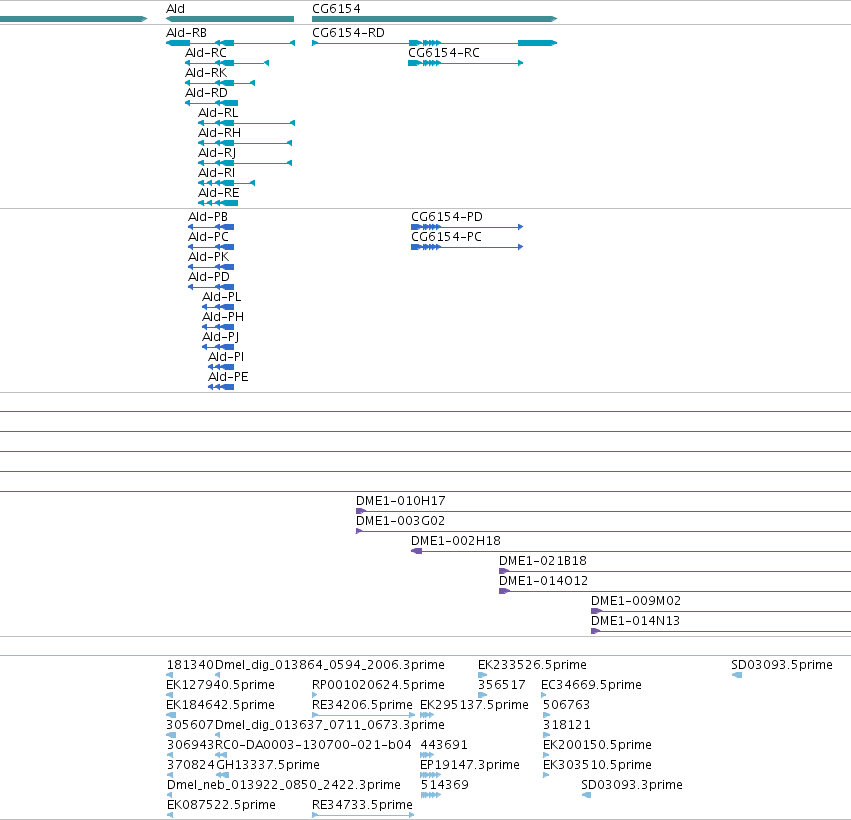Select Ald-RD transcript
This screenshot has width=851, height=820.
pos(206,93)
